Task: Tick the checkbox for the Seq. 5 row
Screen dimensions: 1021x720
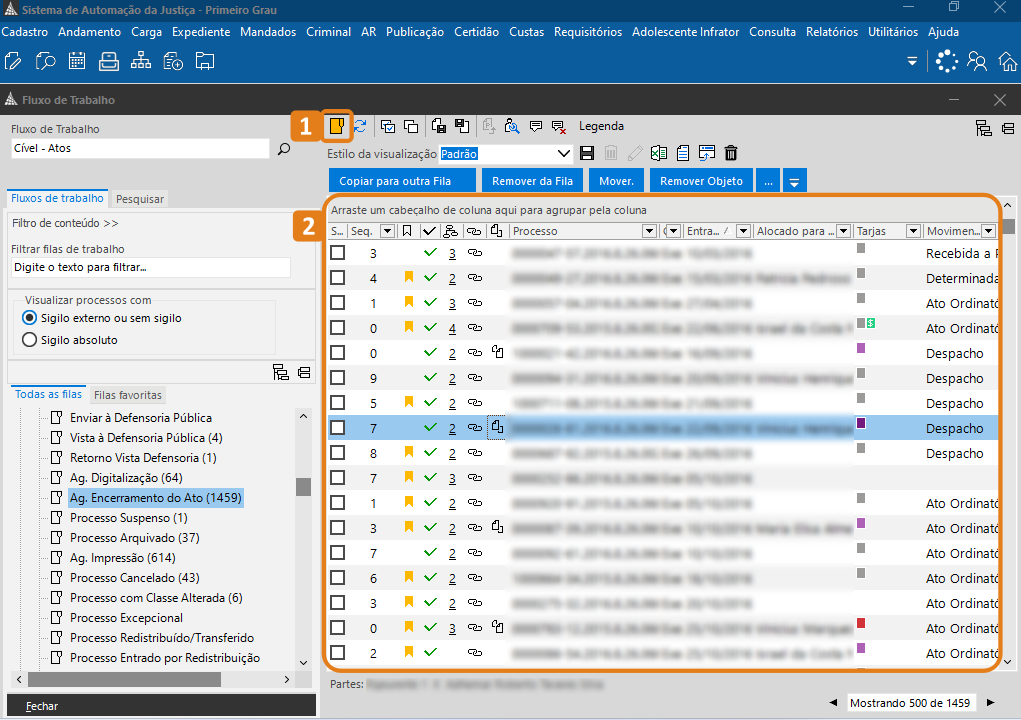Action: (x=337, y=403)
